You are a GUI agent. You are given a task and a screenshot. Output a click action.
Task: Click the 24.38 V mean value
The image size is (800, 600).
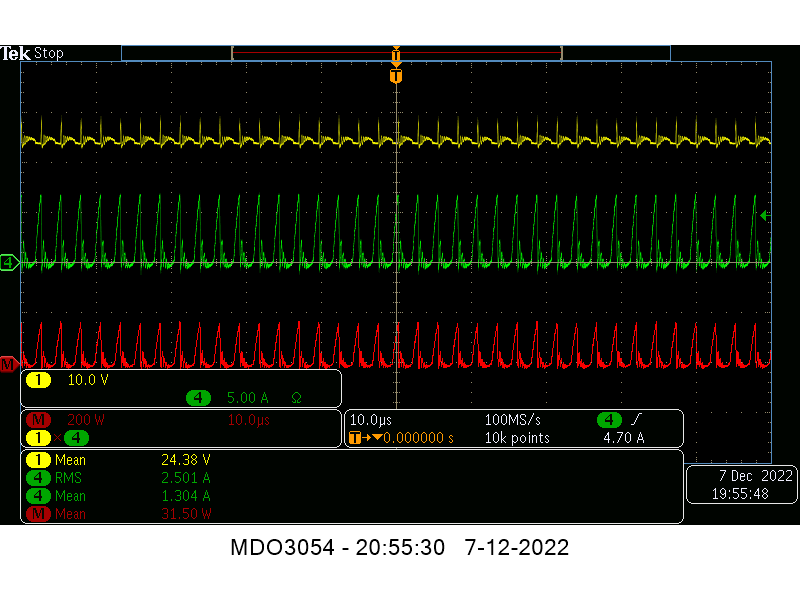pos(186,460)
